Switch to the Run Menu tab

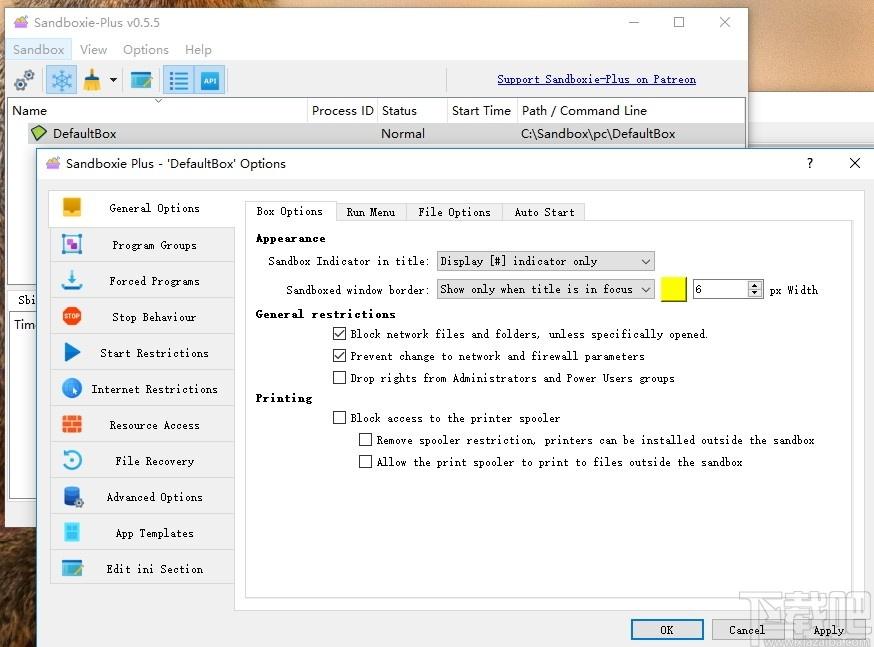(371, 212)
